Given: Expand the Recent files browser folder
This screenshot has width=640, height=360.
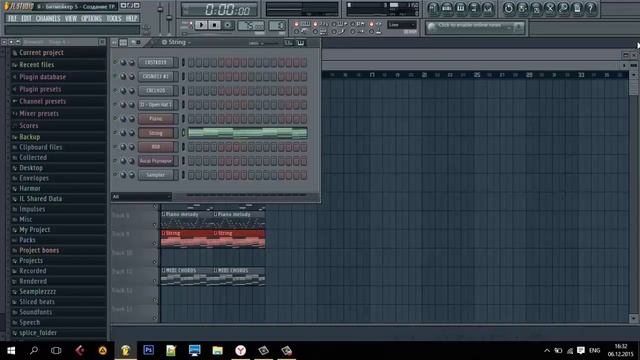Looking at the screenshot, I should click(37, 64).
